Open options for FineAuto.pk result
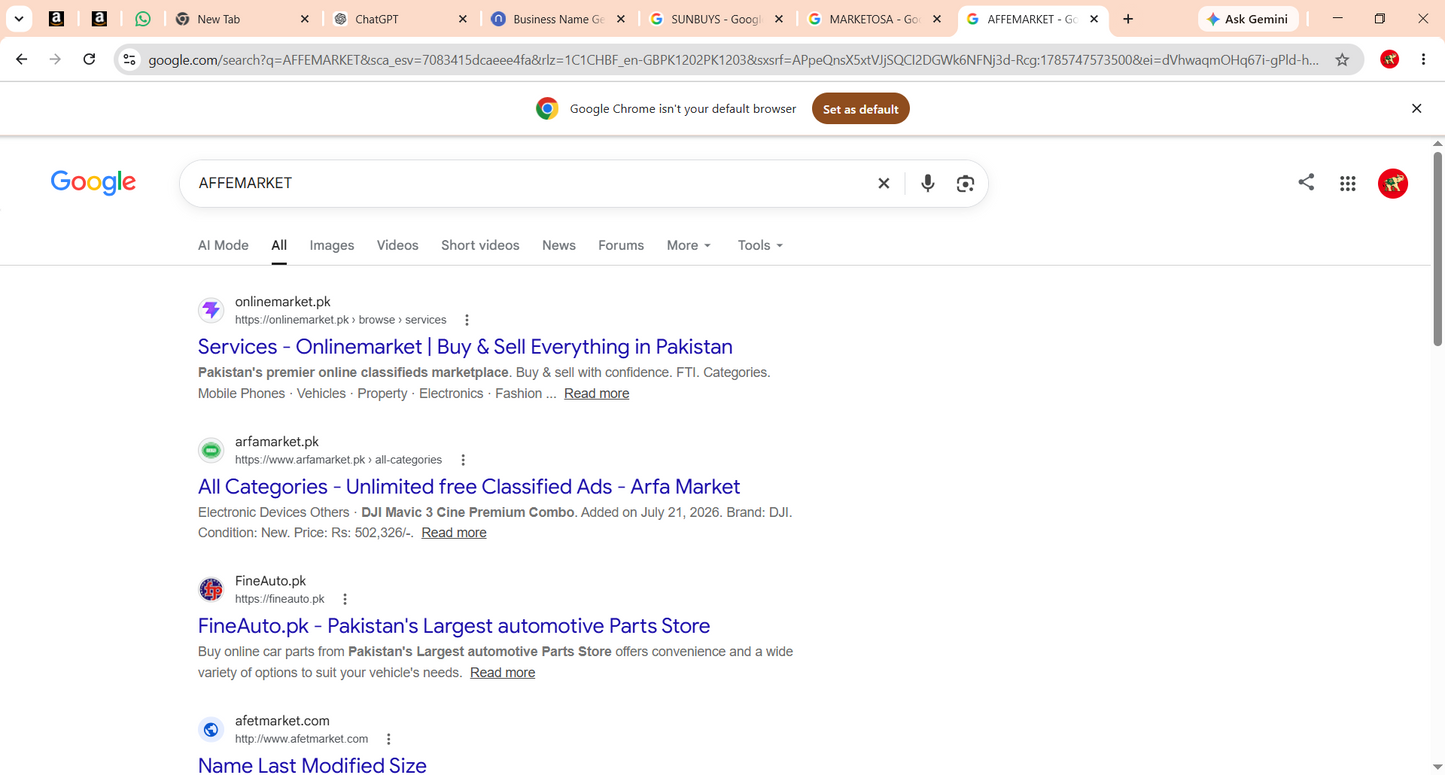The height and width of the screenshot is (775, 1445). click(345, 599)
